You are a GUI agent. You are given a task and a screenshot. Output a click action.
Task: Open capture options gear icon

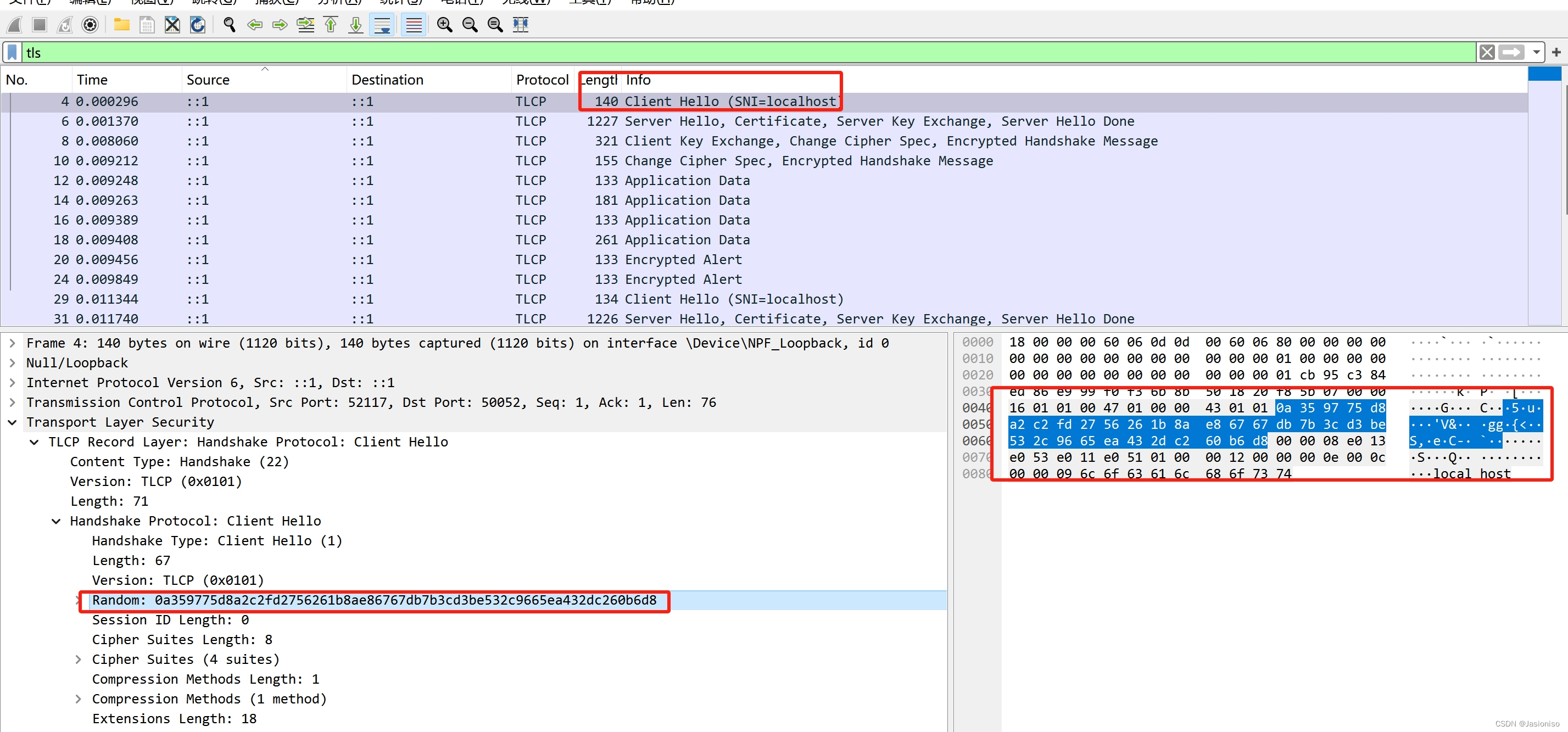tap(90, 25)
